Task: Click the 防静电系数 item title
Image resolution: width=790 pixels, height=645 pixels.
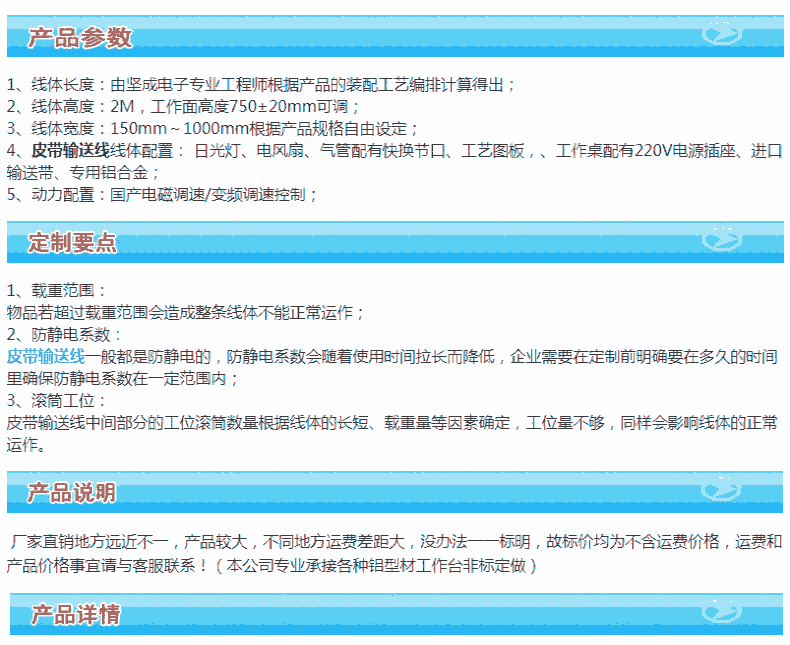Action: pyautogui.click(x=66, y=334)
